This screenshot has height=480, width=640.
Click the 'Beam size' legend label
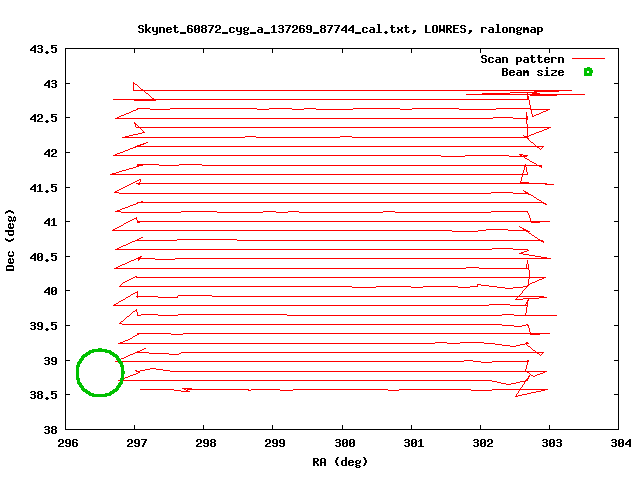click(x=533, y=72)
